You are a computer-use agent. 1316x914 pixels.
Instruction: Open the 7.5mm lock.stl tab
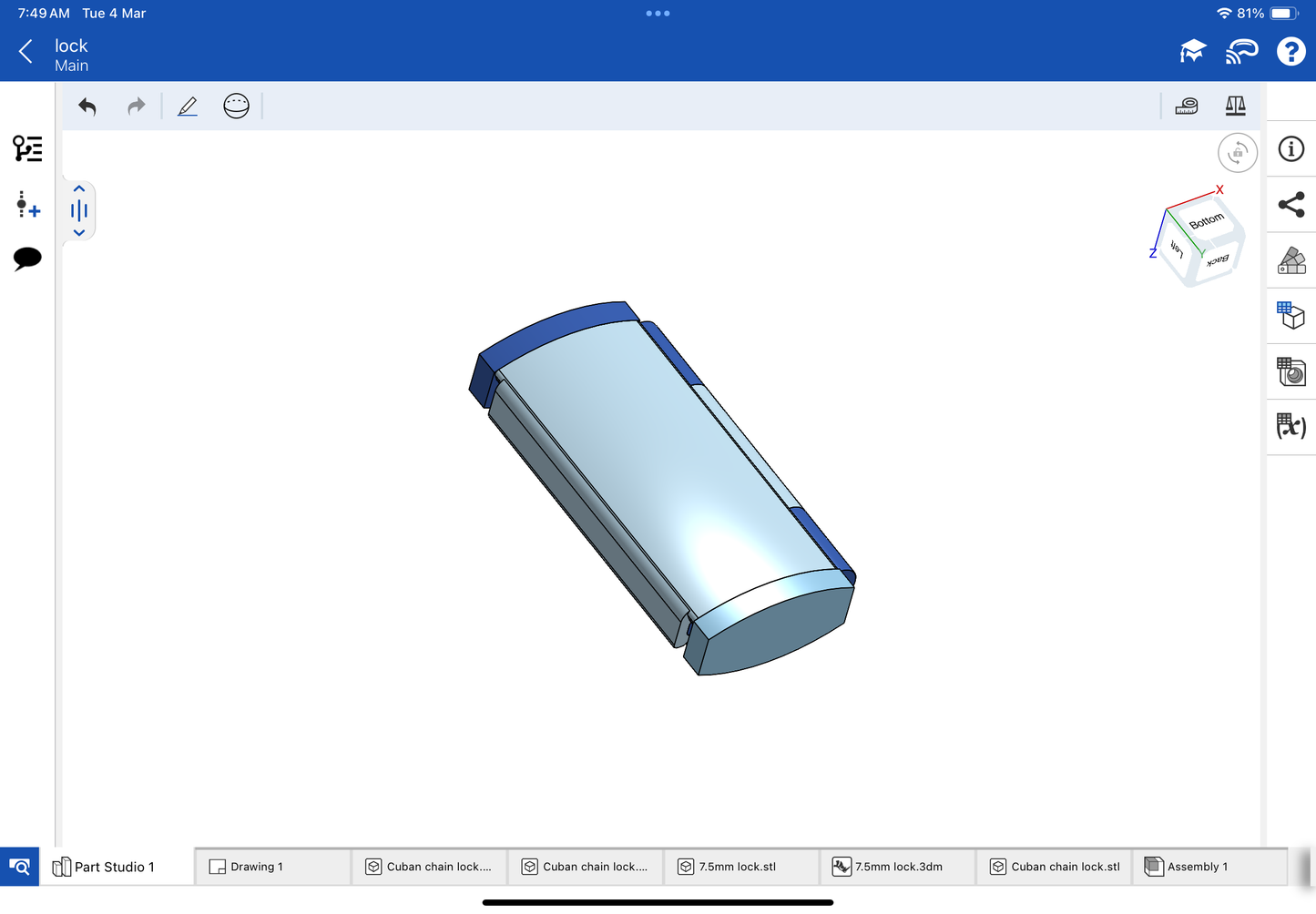click(740, 867)
